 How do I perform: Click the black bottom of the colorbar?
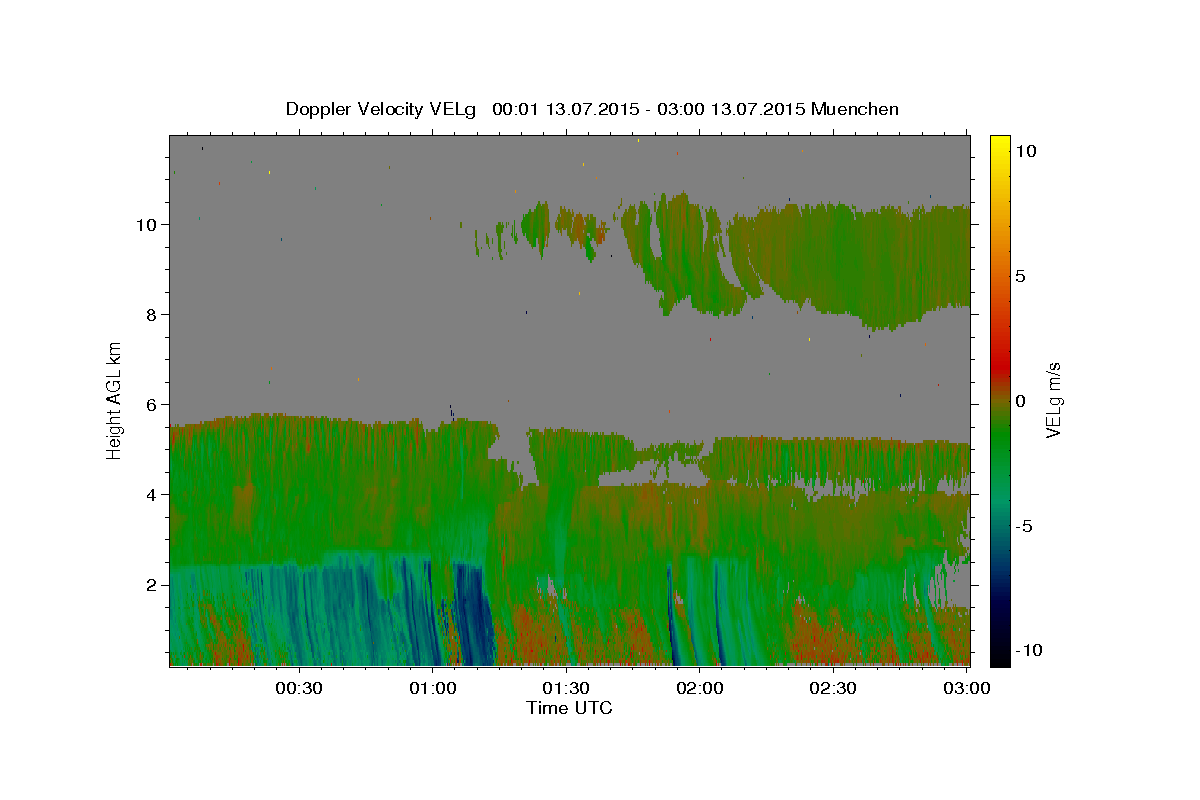click(999, 655)
